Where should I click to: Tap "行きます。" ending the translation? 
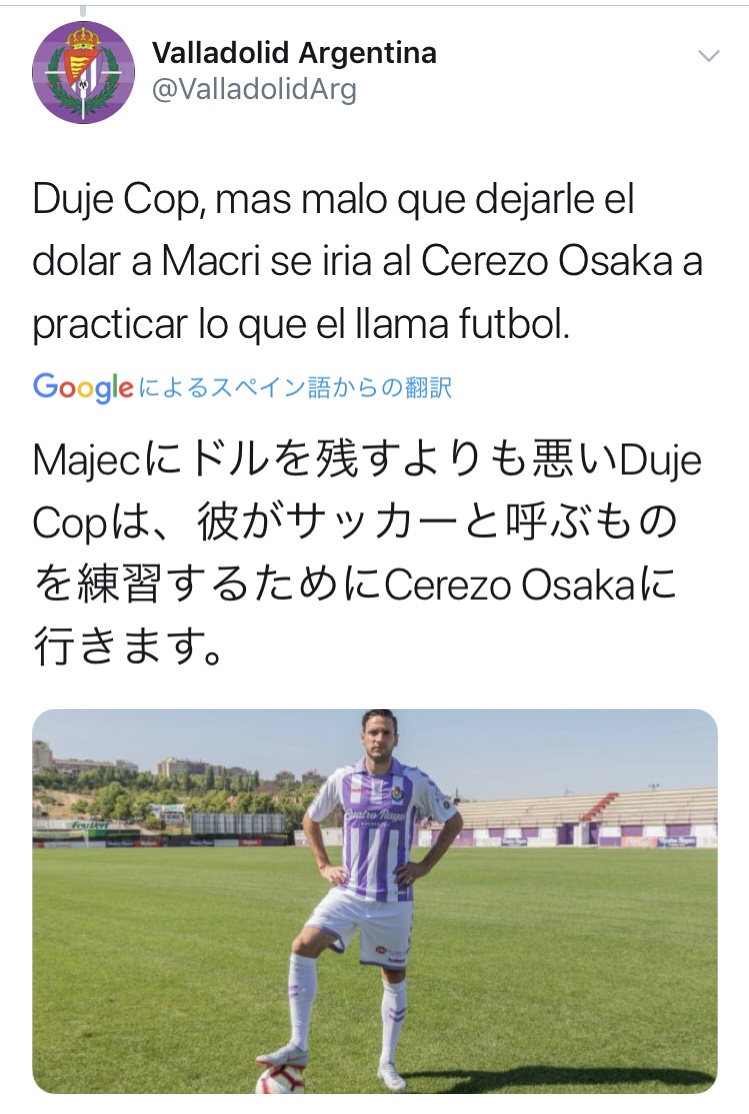pyautogui.click(x=128, y=647)
